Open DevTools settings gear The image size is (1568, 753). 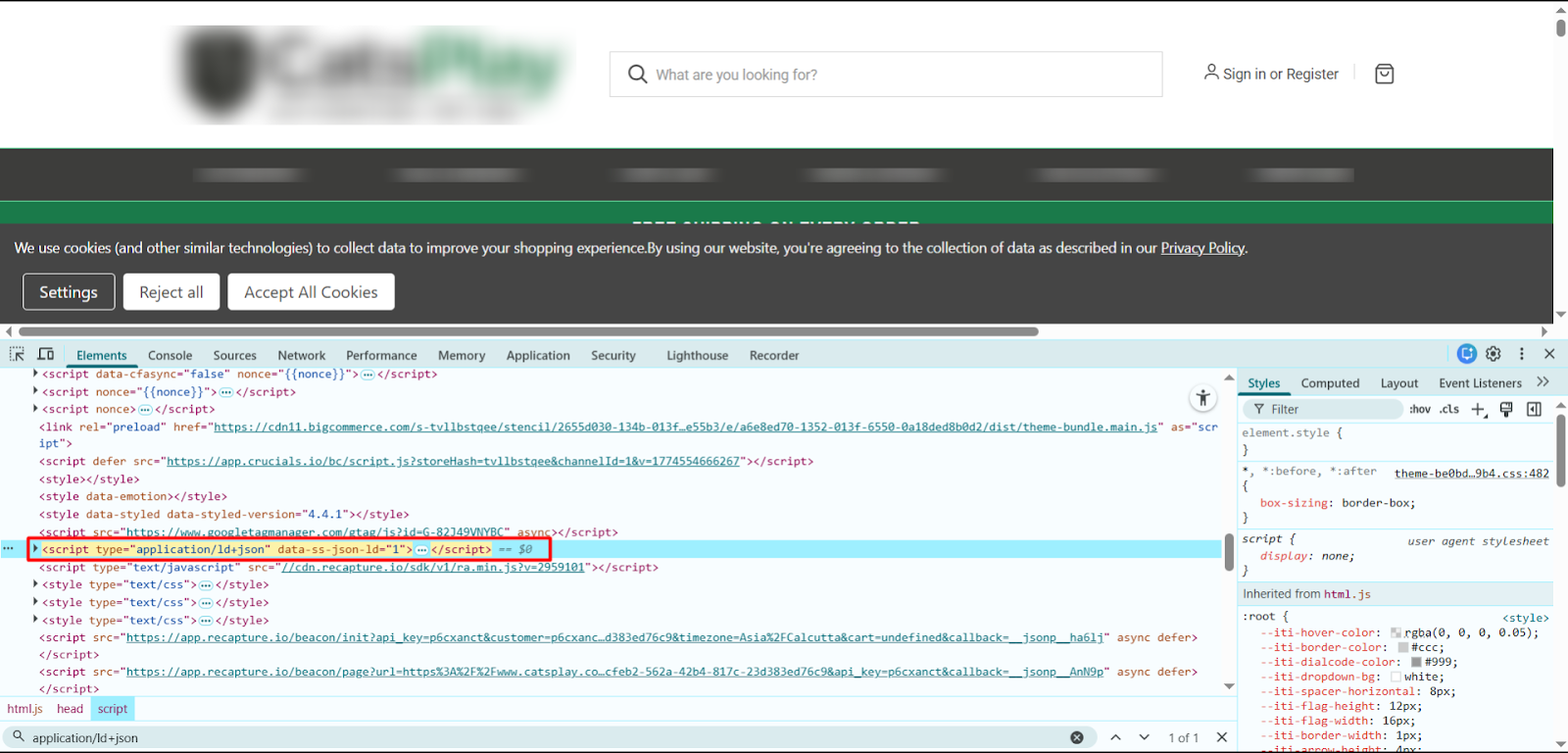click(x=1494, y=354)
